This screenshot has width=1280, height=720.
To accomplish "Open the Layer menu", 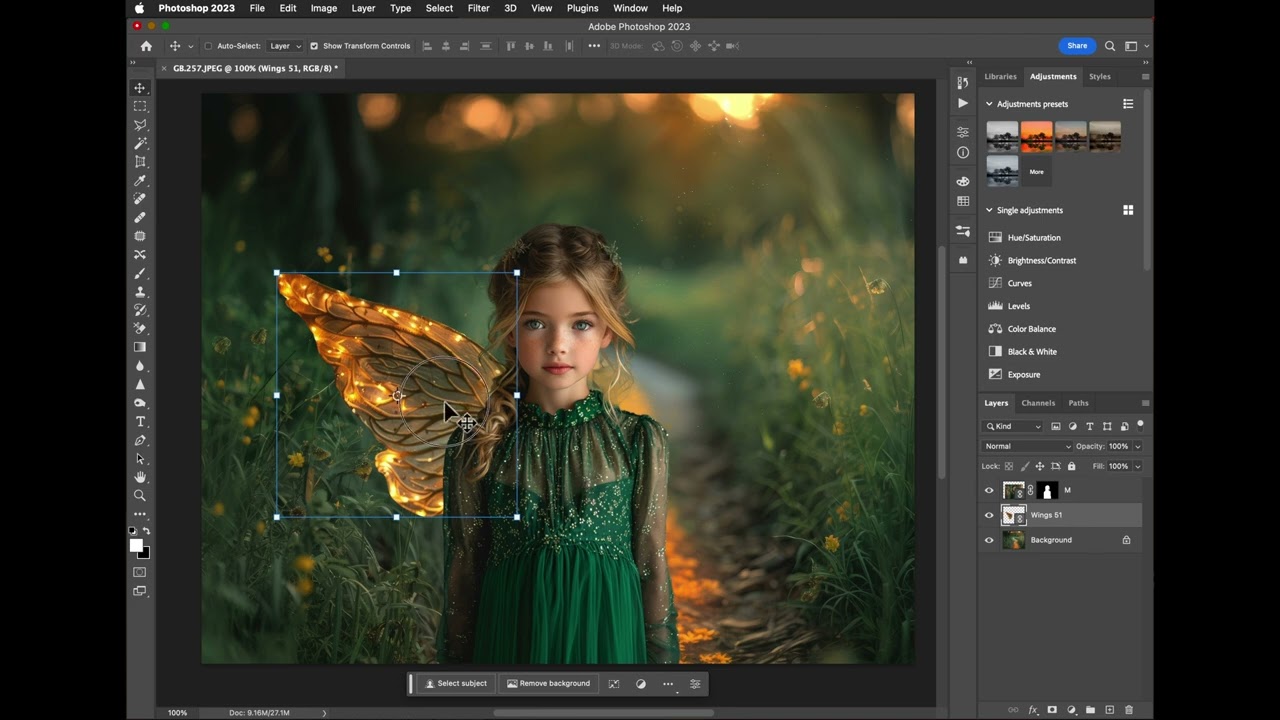I will tap(364, 8).
